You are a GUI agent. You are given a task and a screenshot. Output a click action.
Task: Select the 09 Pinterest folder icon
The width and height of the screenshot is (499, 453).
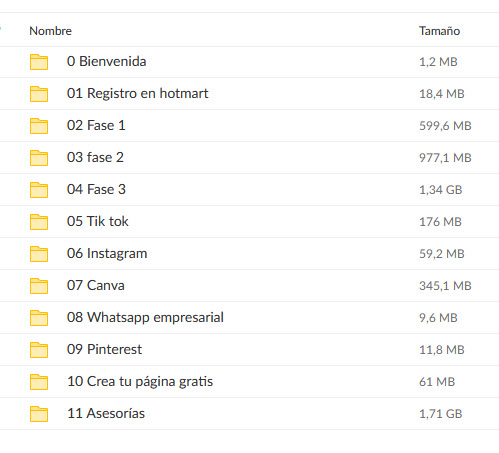click(39, 350)
